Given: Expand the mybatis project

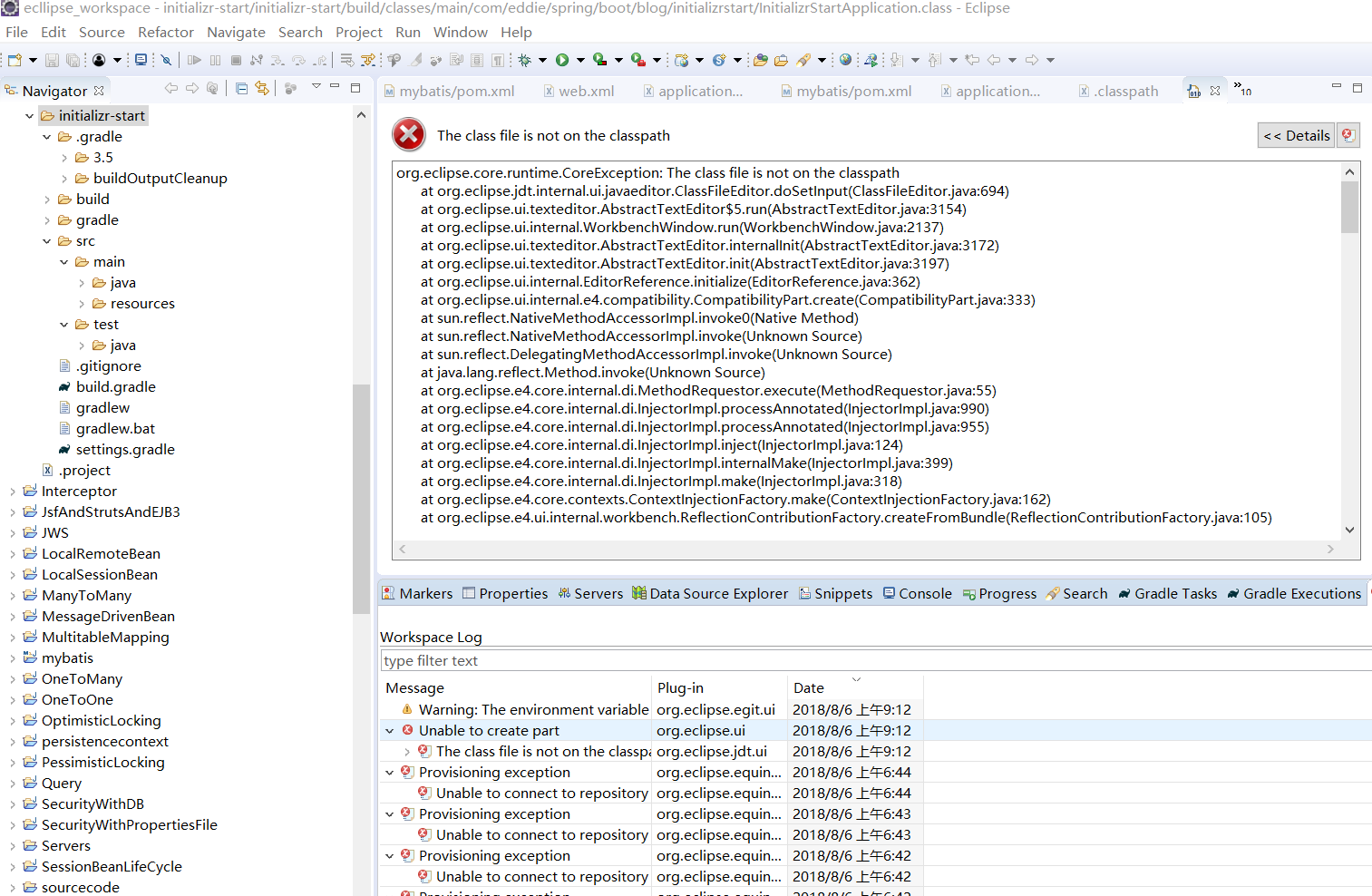Looking at the screenshot, I should pyautogui.click(x=13, y=658).
